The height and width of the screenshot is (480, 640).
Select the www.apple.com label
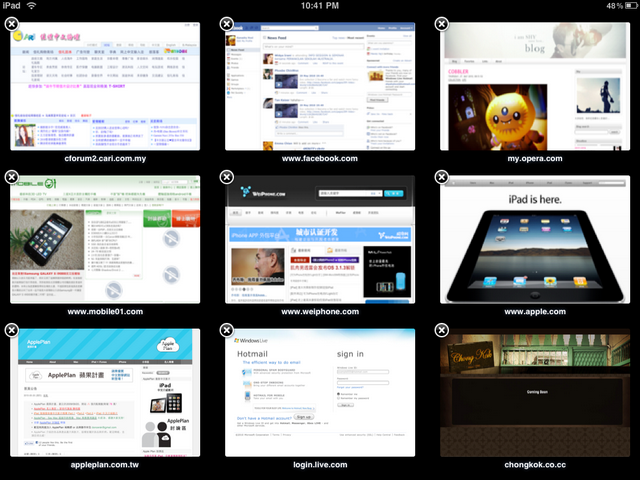pos(535,311)
